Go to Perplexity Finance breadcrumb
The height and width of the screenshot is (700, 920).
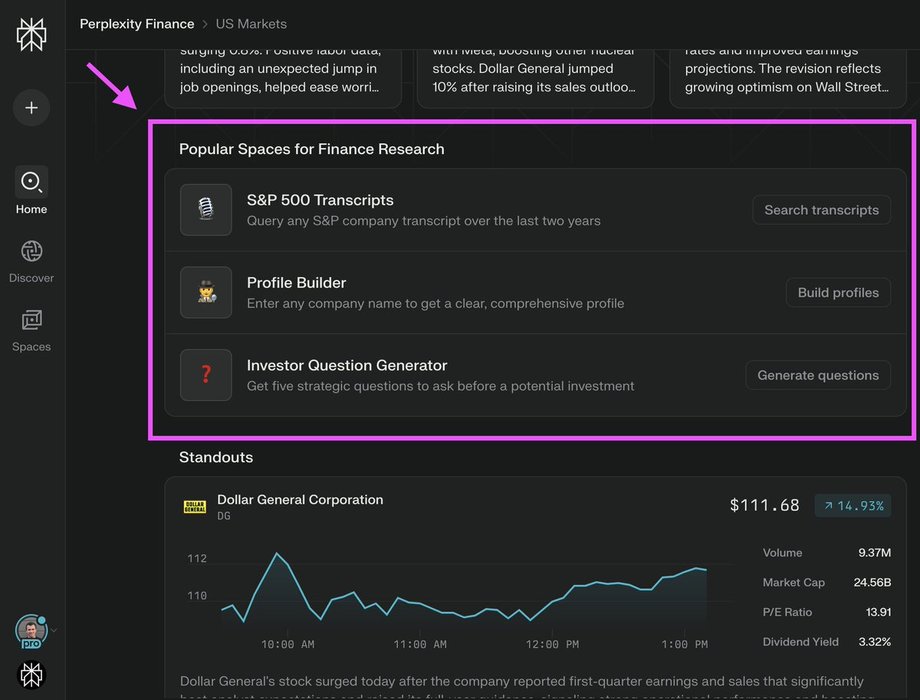click(137, 23)
